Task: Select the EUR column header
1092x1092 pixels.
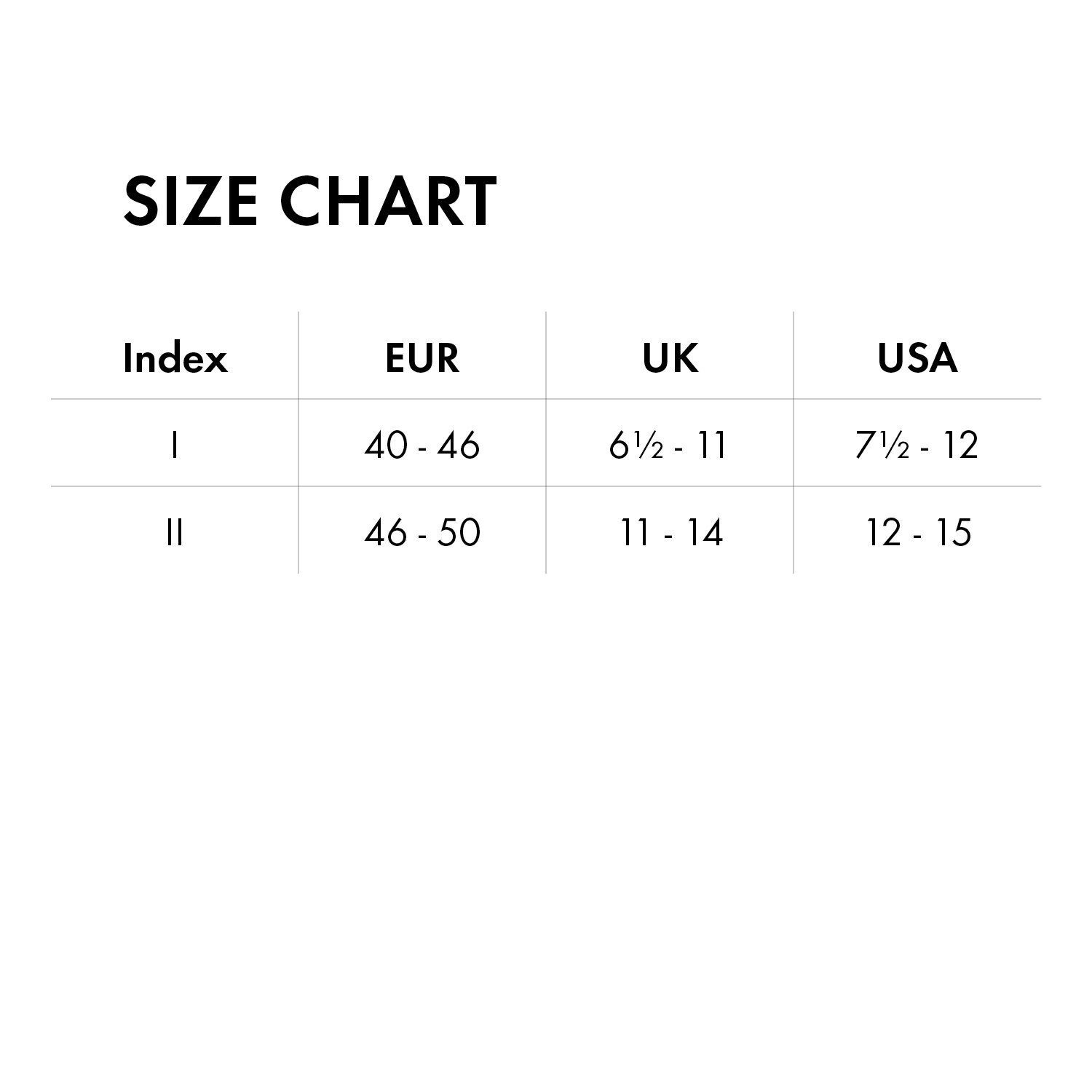Action: (422, 357)
